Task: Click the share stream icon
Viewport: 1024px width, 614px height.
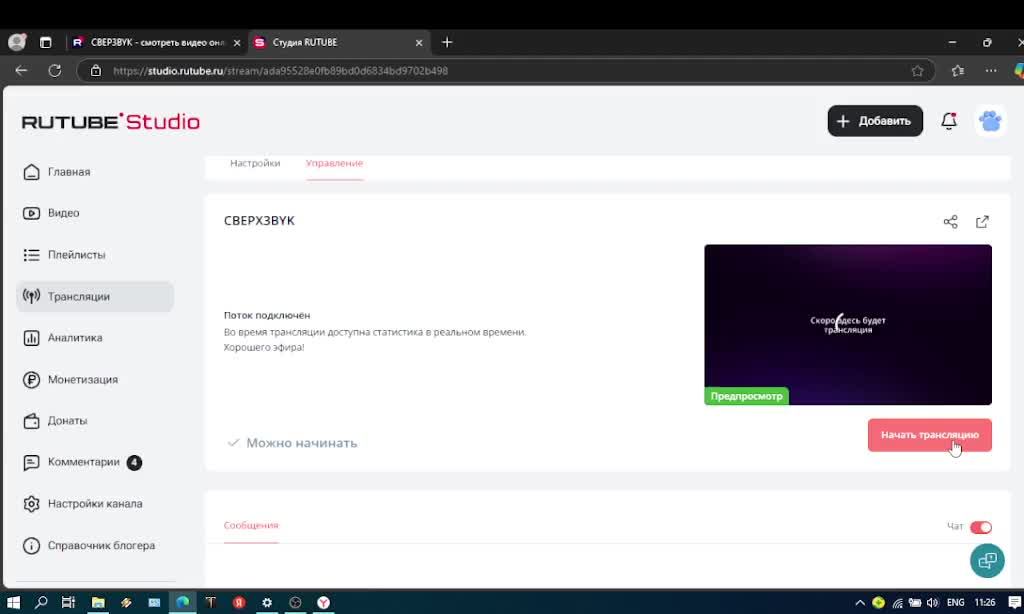Action: pyautogui.click(x=950, y=222)
